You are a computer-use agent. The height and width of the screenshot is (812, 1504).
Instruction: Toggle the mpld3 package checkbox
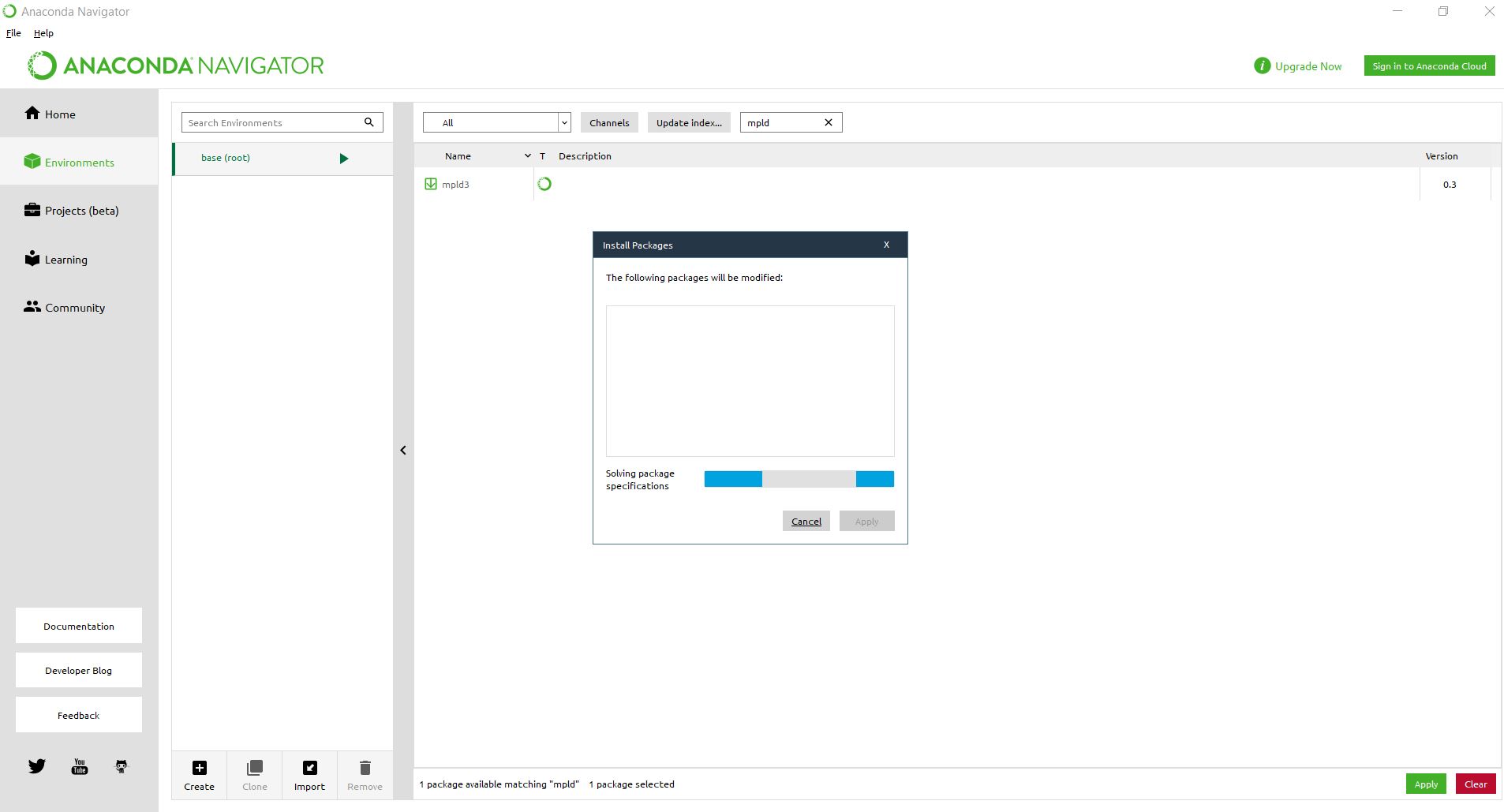431,184
